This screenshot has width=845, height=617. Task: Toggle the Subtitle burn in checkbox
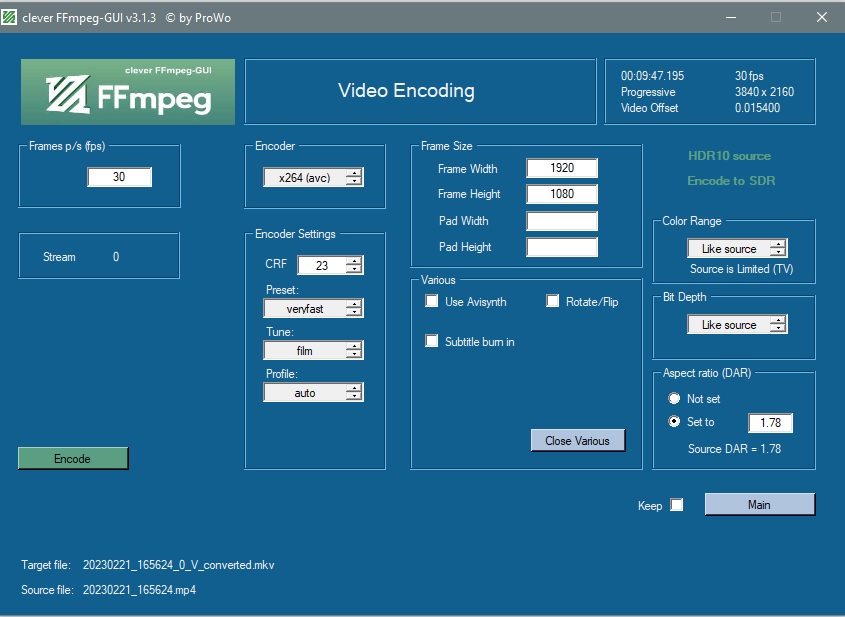432,341
